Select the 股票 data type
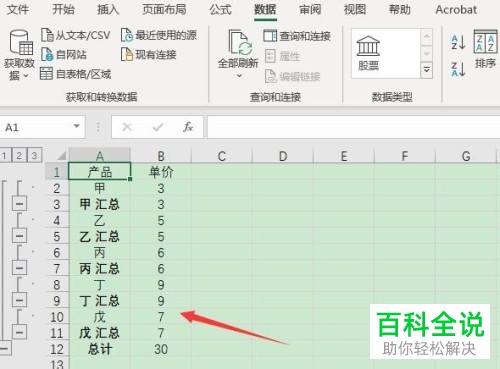 [x=368, y=53]
